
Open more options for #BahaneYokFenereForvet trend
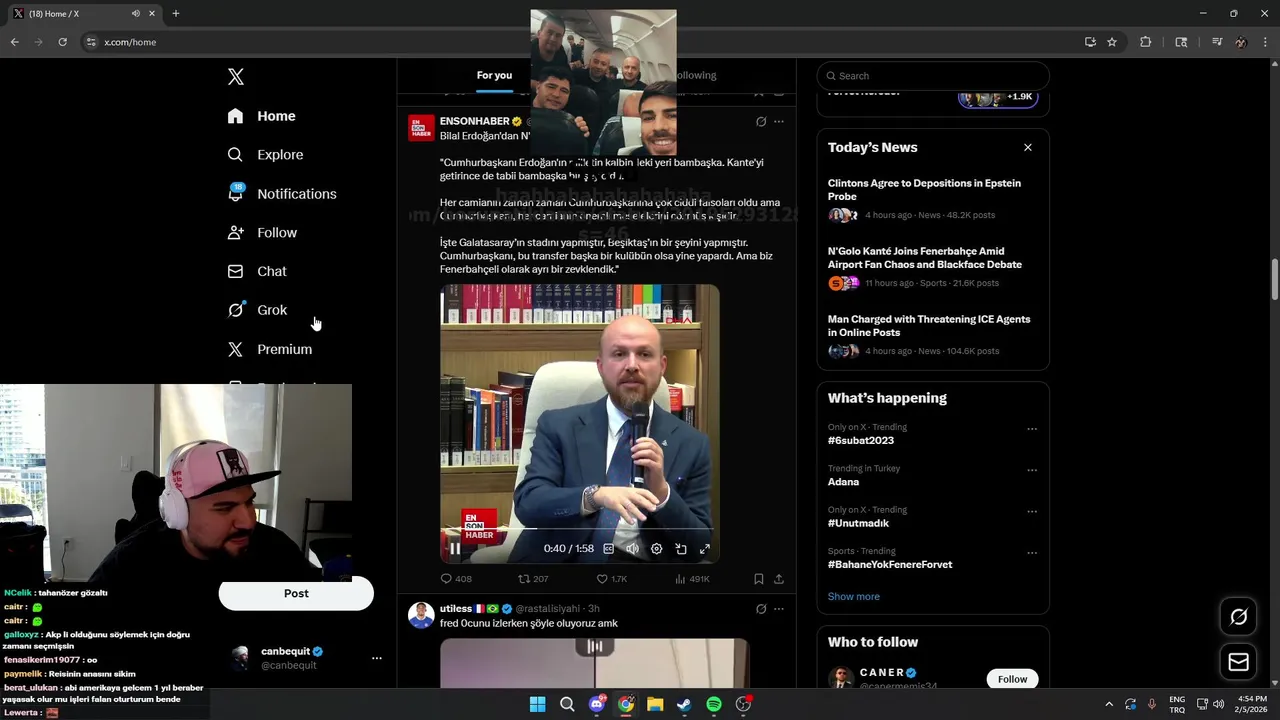point(1032,553)
